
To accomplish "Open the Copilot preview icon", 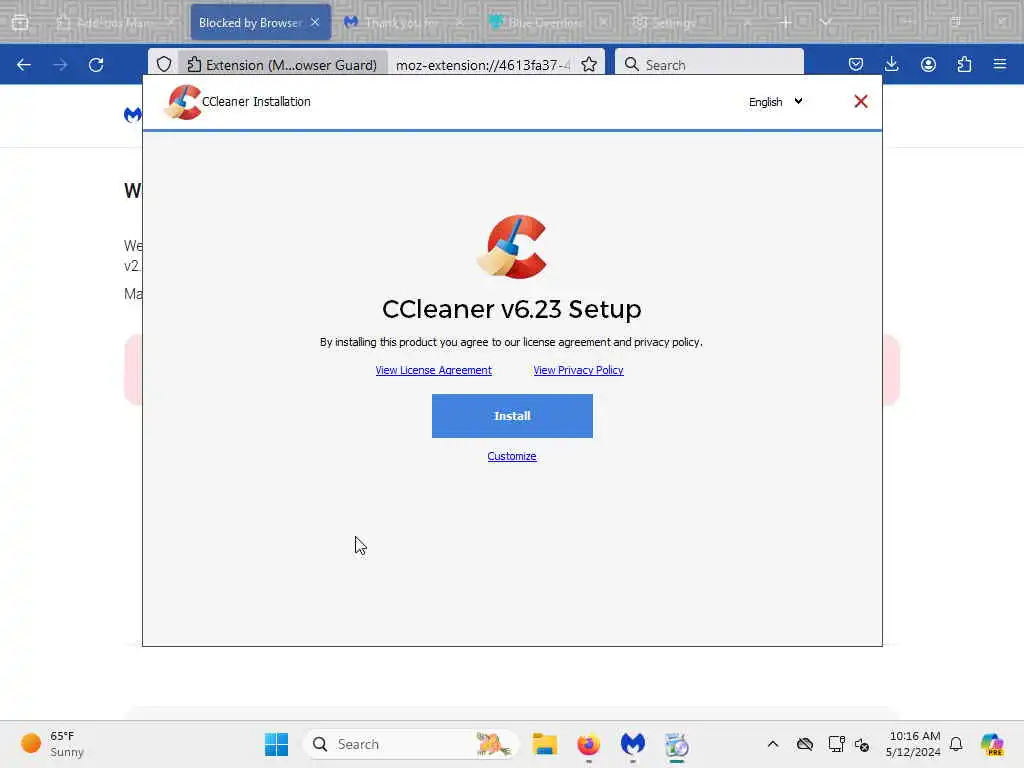I will 992,744.
